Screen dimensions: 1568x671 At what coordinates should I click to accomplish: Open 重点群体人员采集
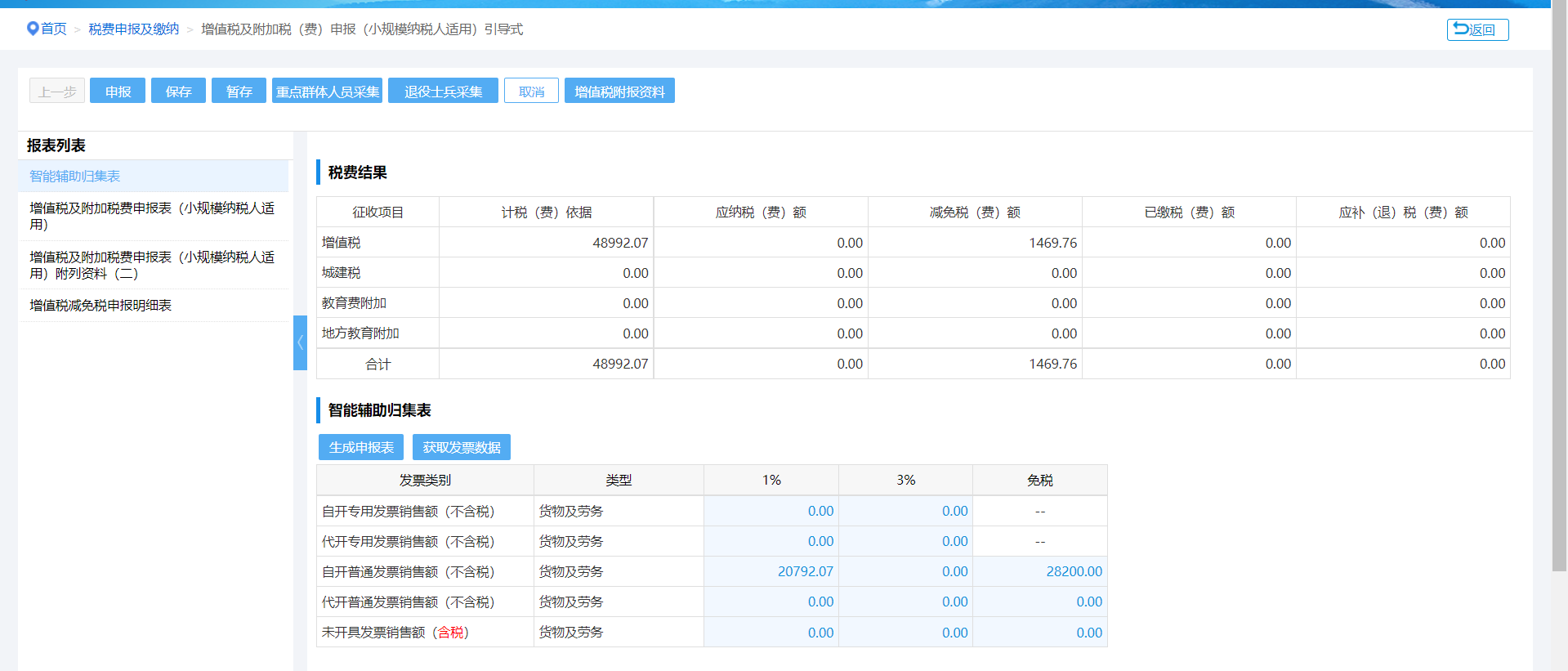point(327,91)
